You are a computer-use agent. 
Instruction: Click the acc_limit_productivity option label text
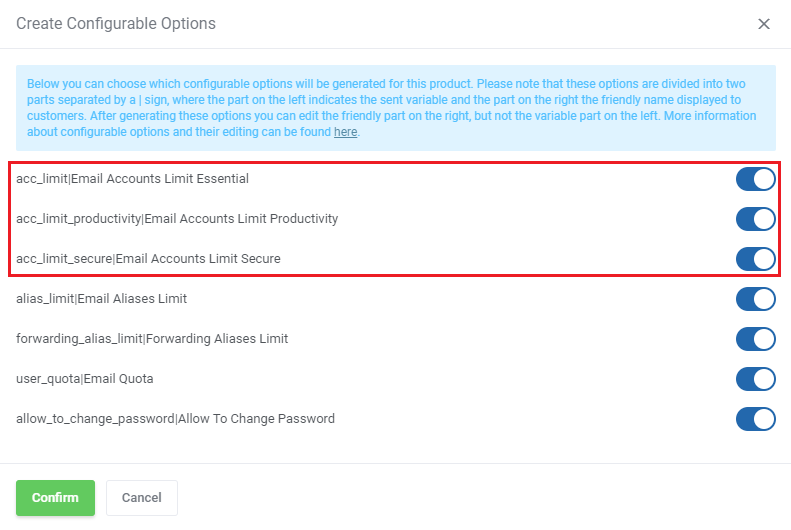[177, 219]
